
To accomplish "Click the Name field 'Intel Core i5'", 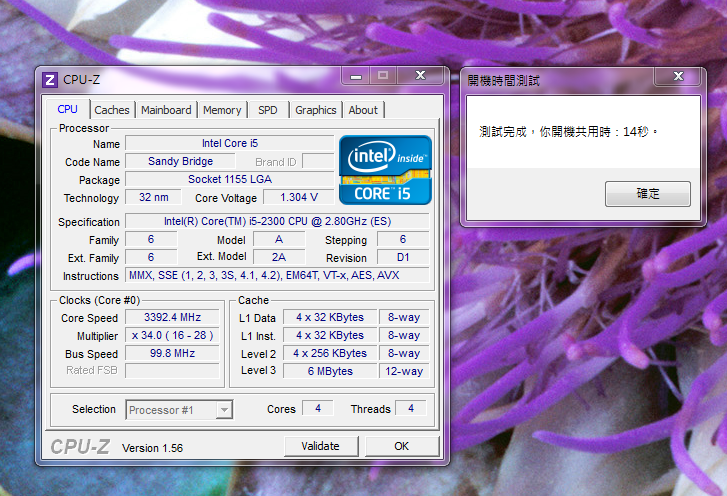I will [230, 143].
